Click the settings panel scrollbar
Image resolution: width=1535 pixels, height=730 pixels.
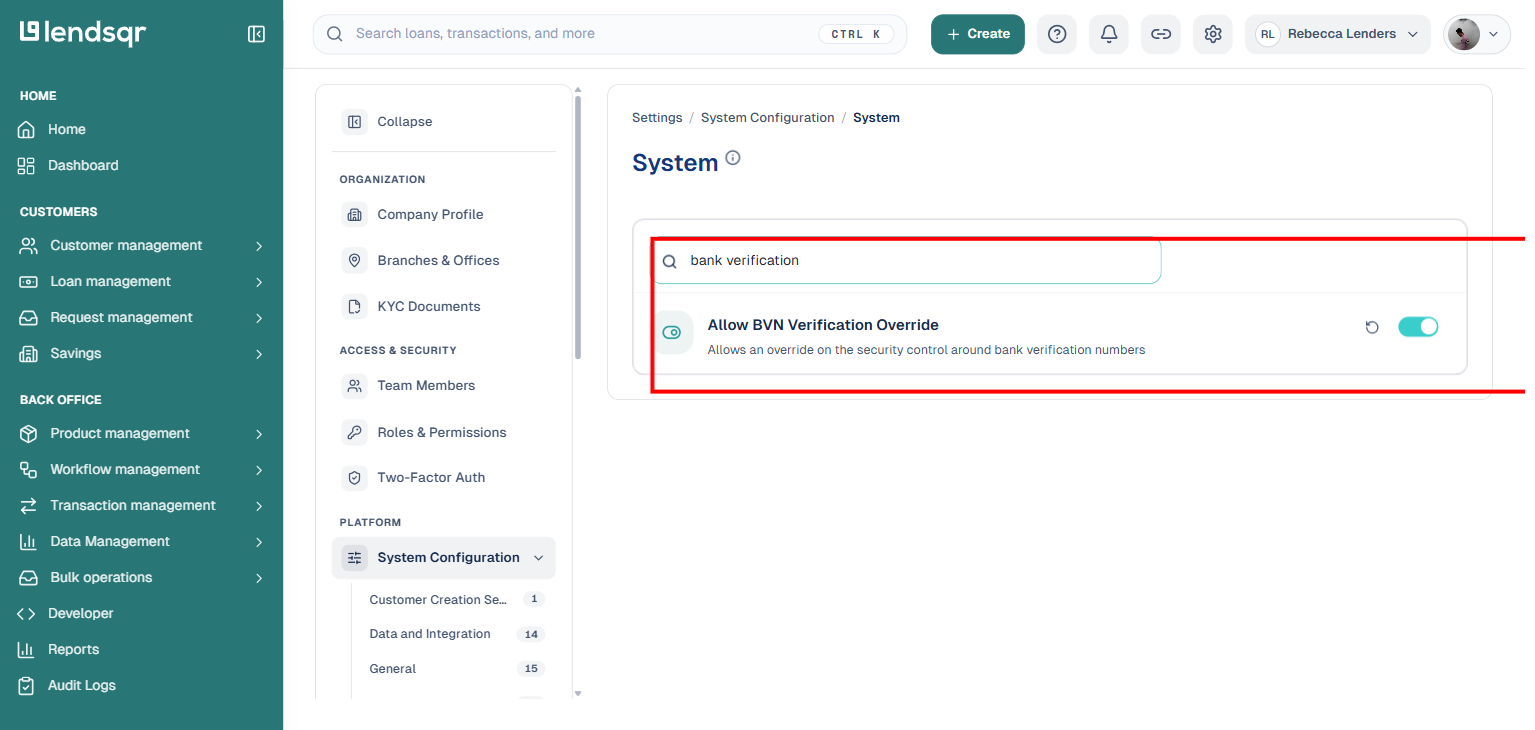pos(578,228)
